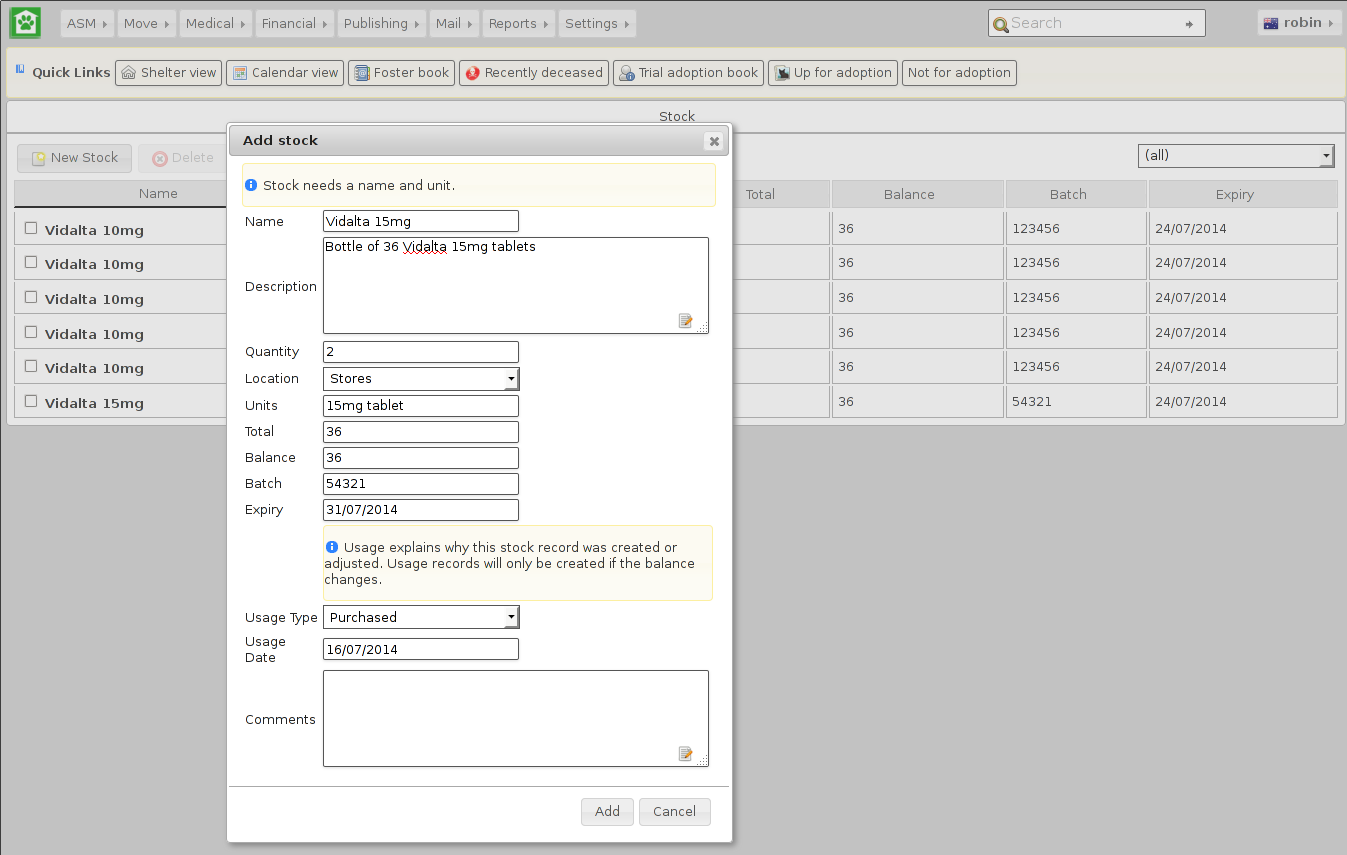Screen dimensions: 1347x855
Task: Expand the Location dropdown showing Stores
Action: tap(421, 379)
